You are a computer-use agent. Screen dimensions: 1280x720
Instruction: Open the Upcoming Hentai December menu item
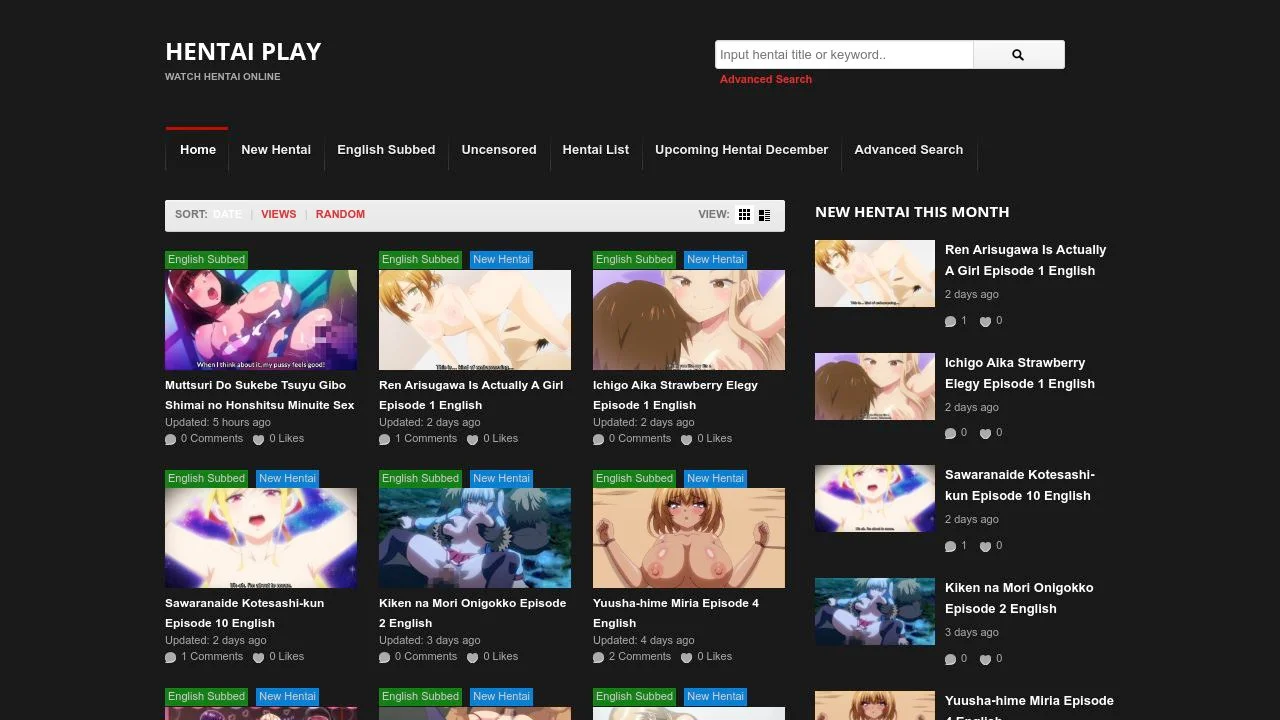741,149
